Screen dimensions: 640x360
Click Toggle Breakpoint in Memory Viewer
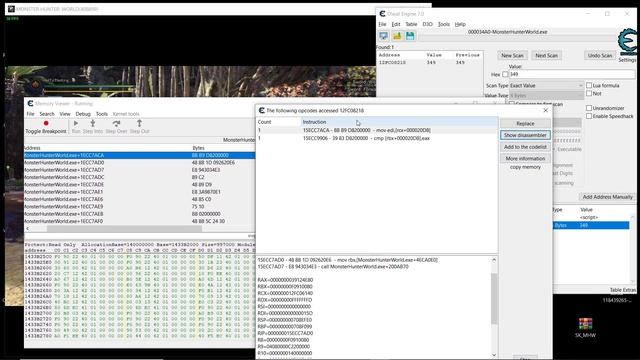tap(46, 127)
